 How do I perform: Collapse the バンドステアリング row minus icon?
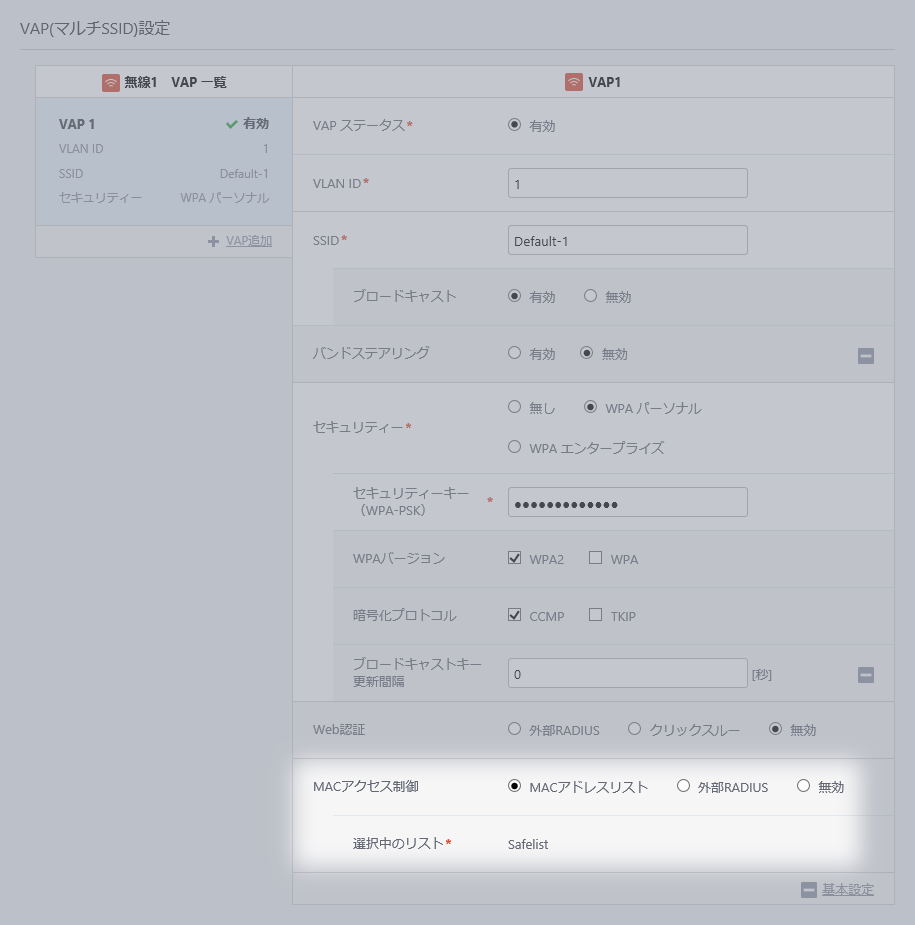(x=866, y=355)
